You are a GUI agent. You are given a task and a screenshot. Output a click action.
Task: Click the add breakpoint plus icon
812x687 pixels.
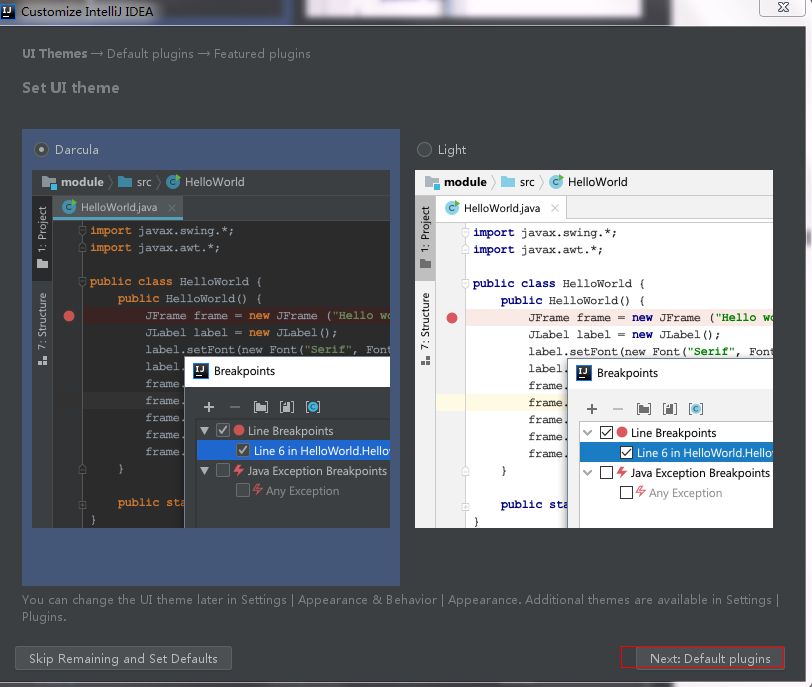[208, 407]
